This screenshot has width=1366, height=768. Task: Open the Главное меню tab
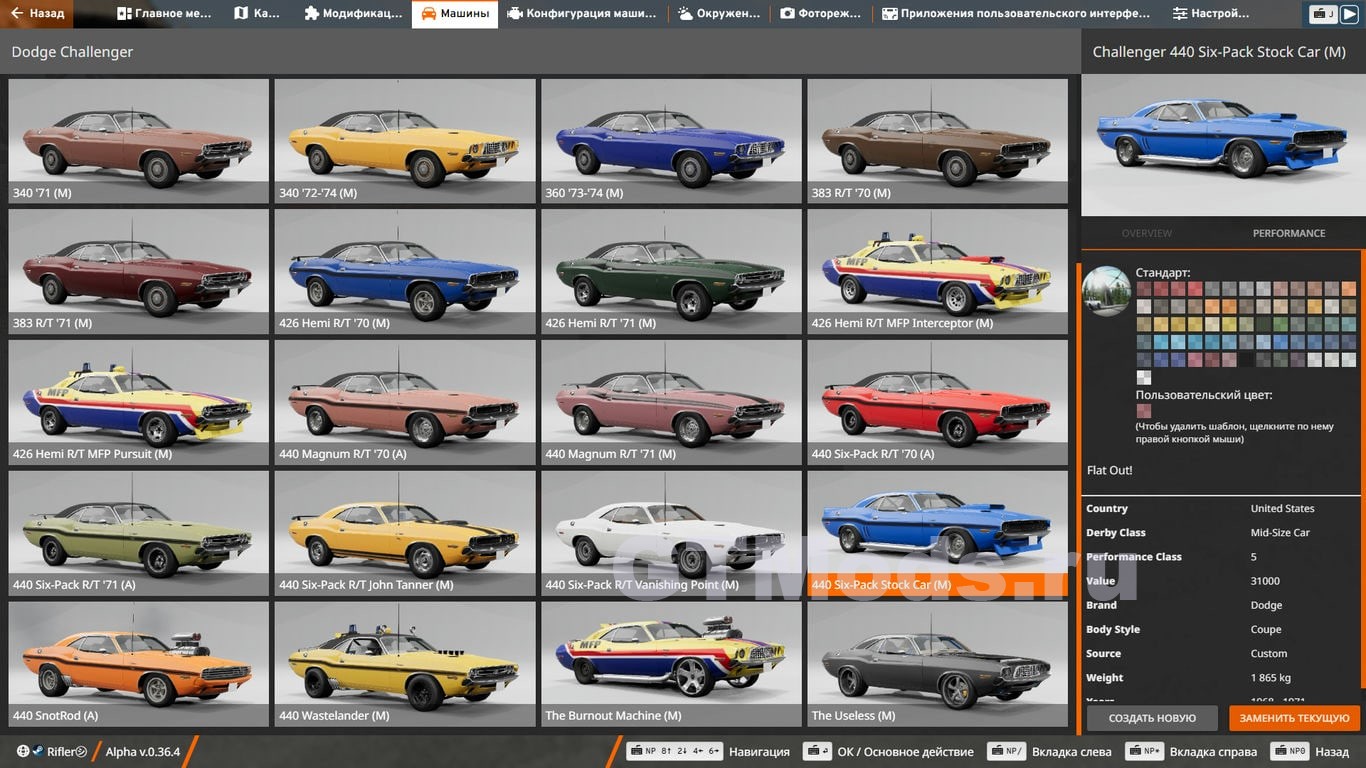pos(164,14)
